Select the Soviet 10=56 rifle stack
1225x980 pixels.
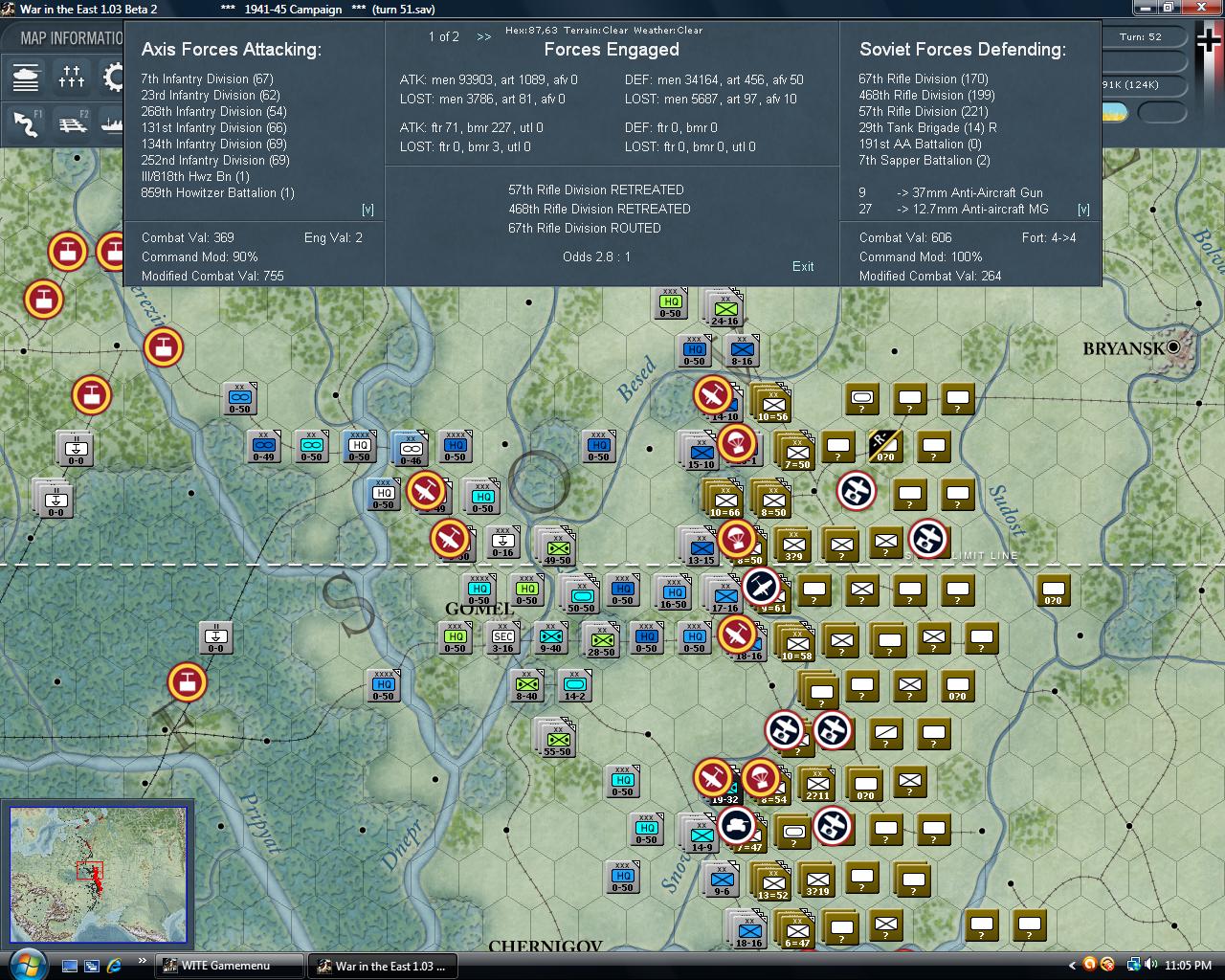click(x=771, y=404)
